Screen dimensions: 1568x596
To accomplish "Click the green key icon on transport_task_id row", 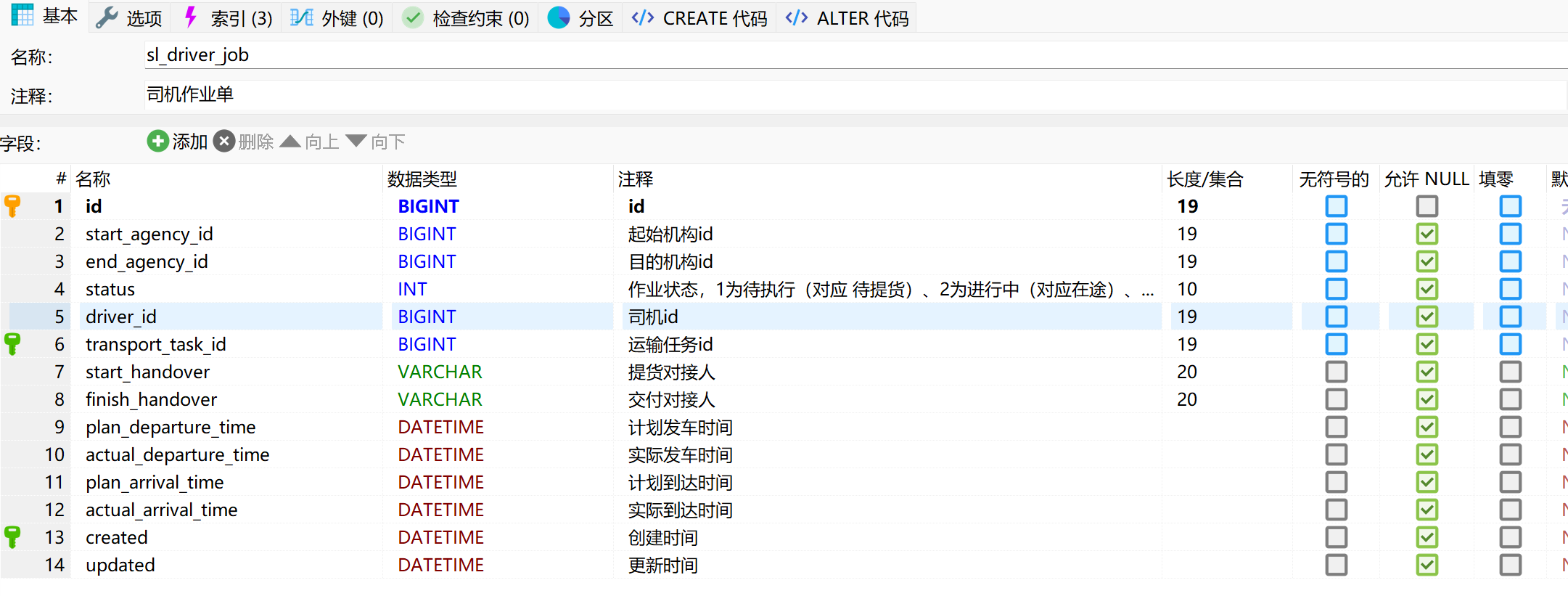I will (x=12, y=344).
